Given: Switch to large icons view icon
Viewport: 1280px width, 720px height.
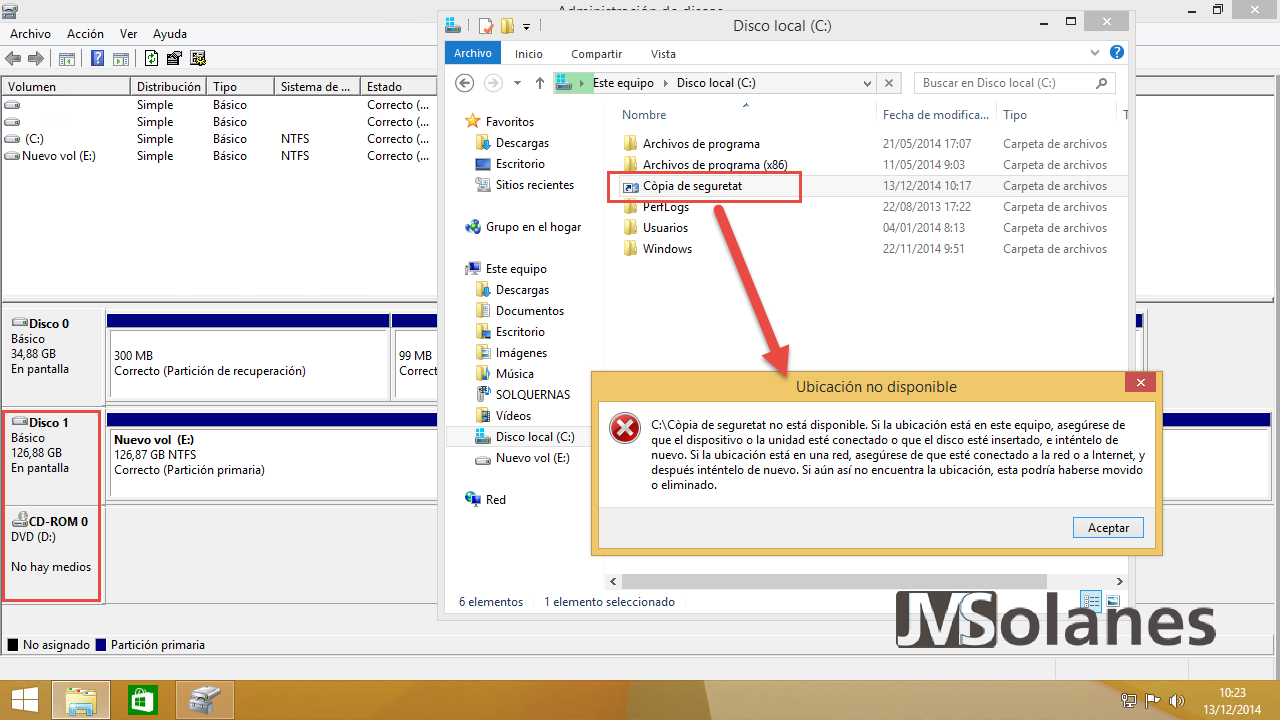Looking at the screenshot, I should coord(1113,601).
